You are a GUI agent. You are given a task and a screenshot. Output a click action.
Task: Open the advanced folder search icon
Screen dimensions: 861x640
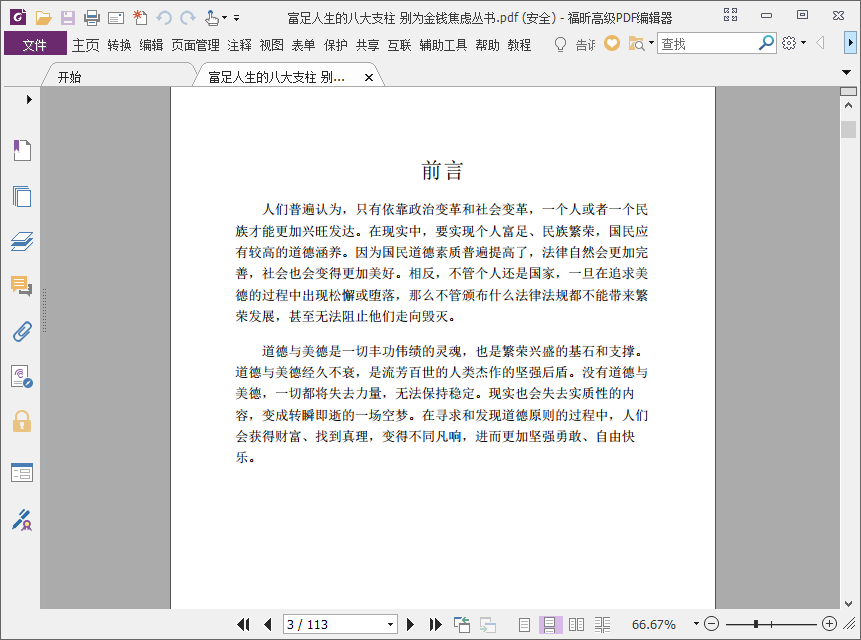(x=636, y=43)
